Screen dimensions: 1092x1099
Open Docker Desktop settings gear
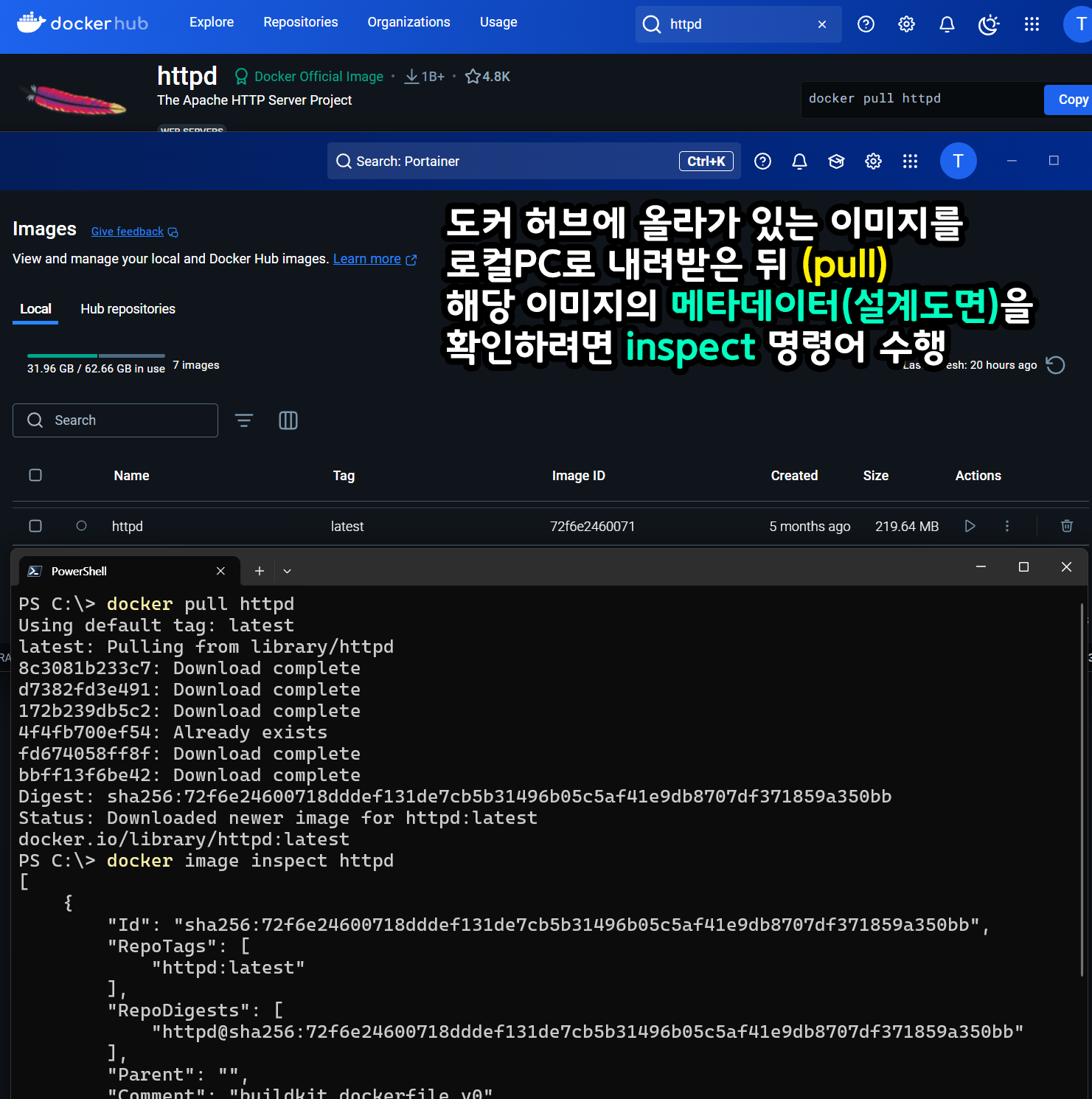click(x=874, y=161)
